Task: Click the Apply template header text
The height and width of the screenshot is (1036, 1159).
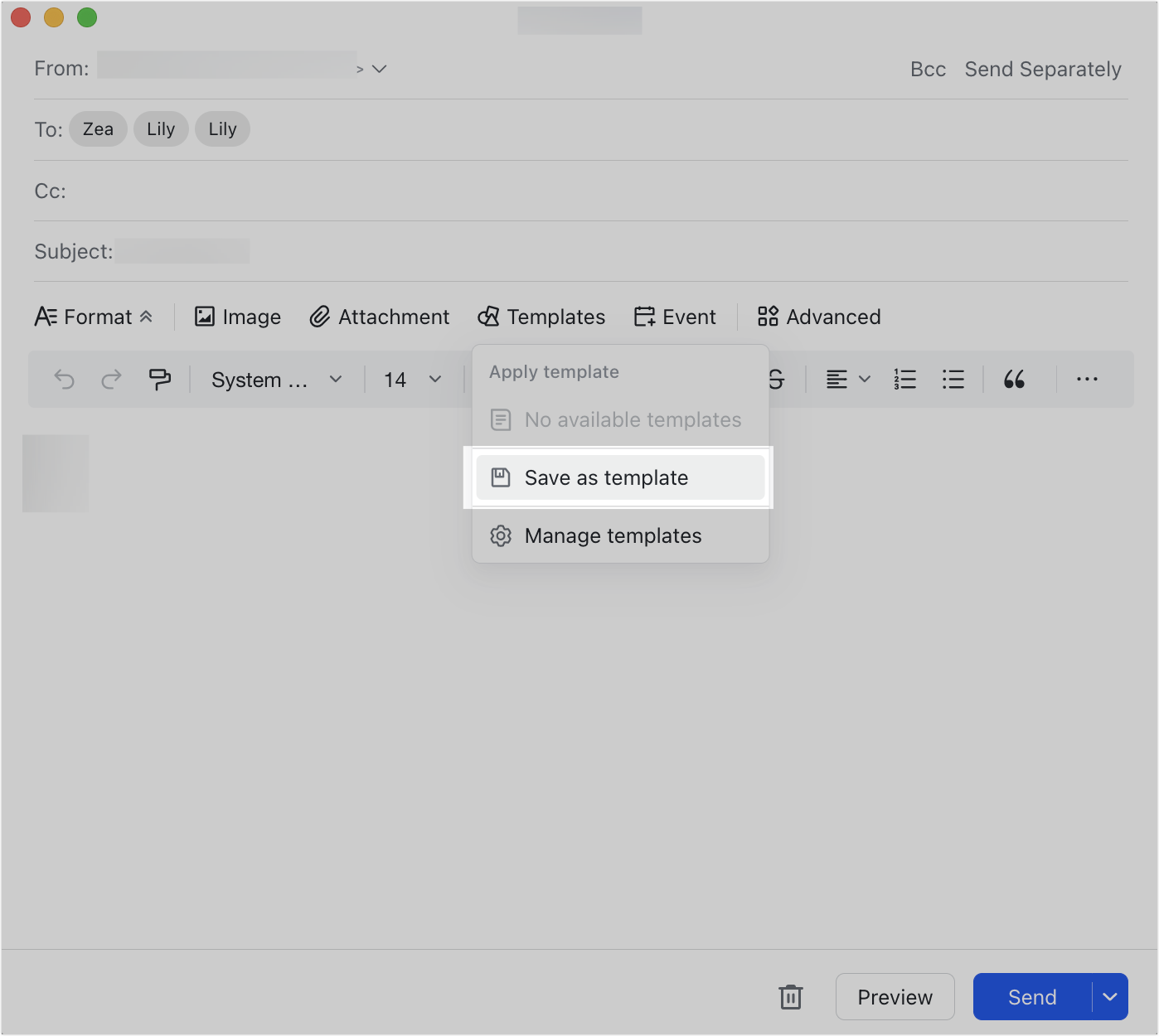Action: (x=554, y=372)
